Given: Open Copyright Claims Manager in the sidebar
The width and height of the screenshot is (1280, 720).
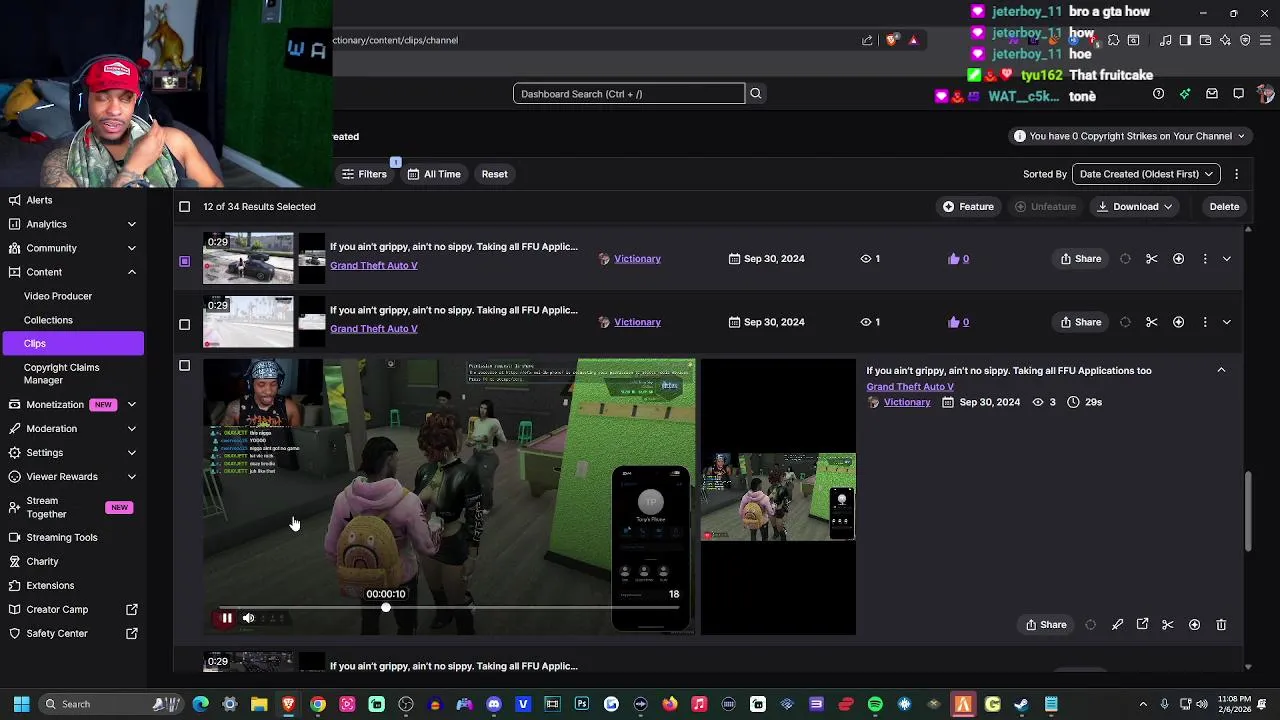Looking at the screenshot, I should [x=61, y=373].
